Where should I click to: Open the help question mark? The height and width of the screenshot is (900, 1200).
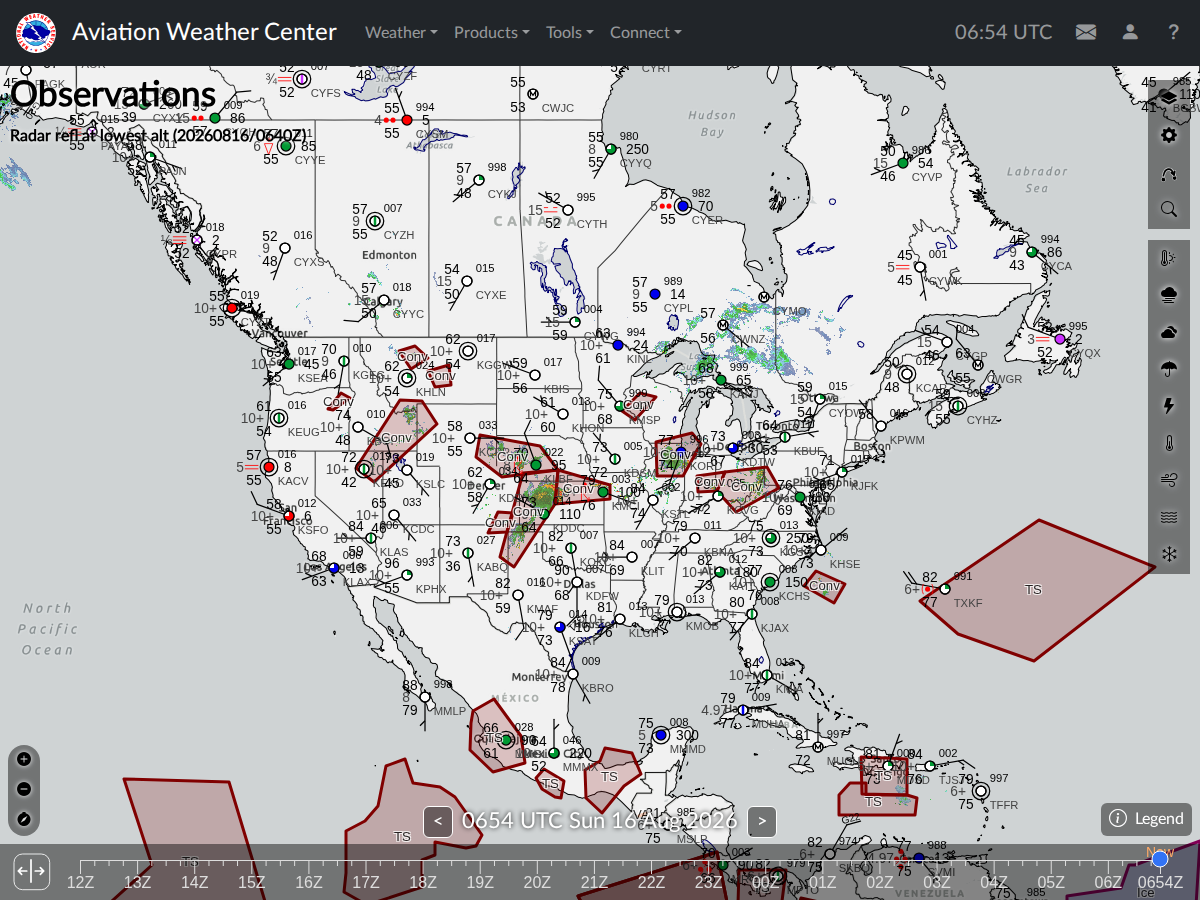click(x=1173, y=32)
